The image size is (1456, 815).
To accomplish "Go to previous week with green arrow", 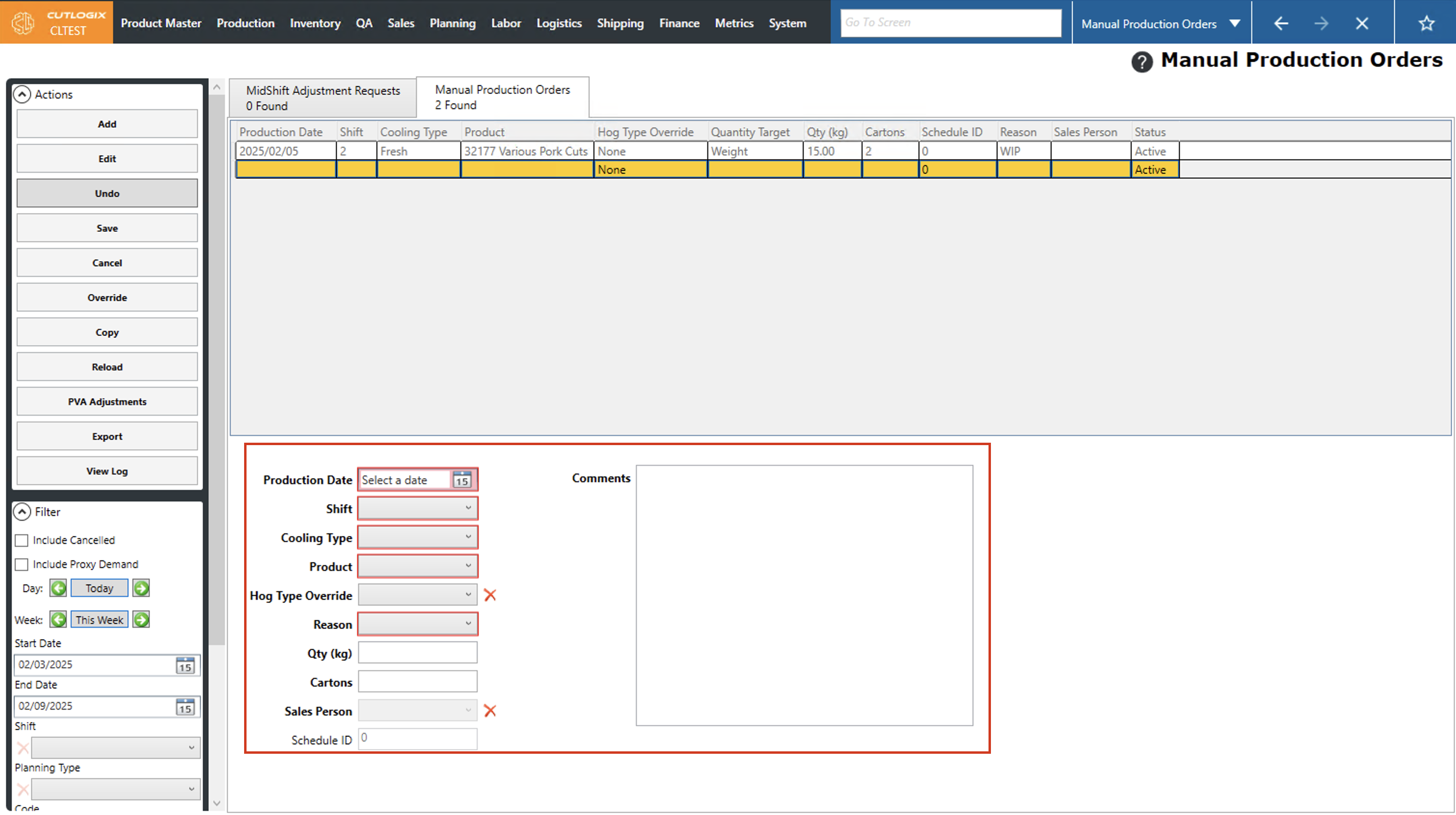I will click(x=58, y=620).
